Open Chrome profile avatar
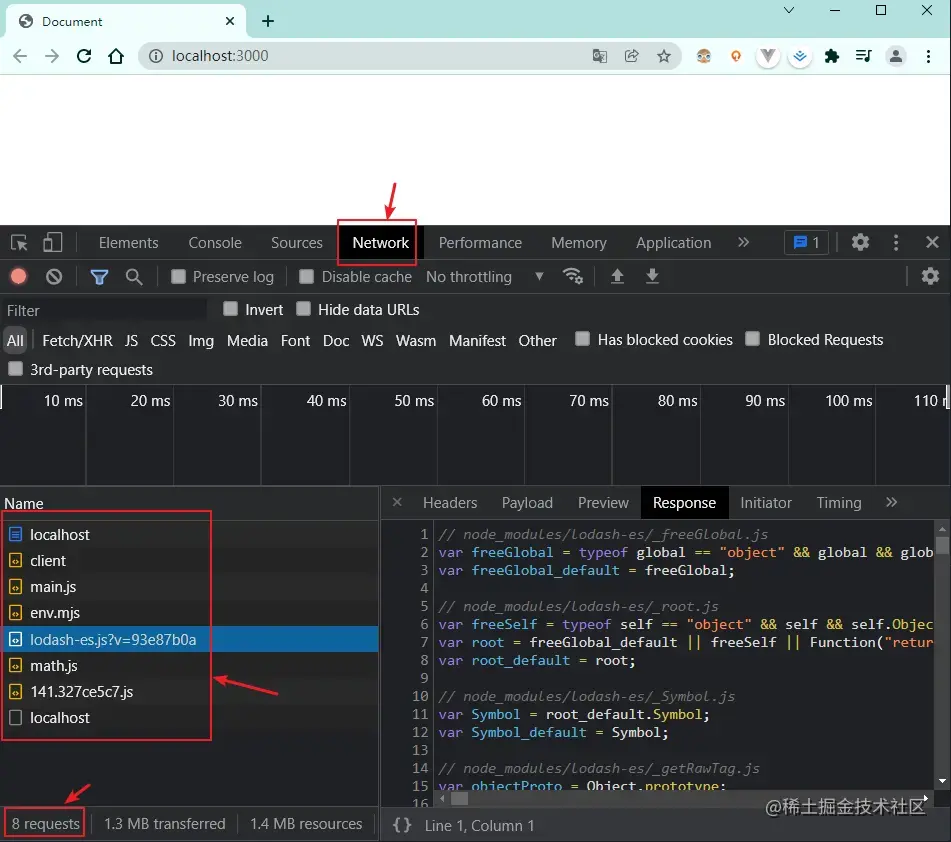Viewport: 951px width, 842px height. tap(895, 56)
